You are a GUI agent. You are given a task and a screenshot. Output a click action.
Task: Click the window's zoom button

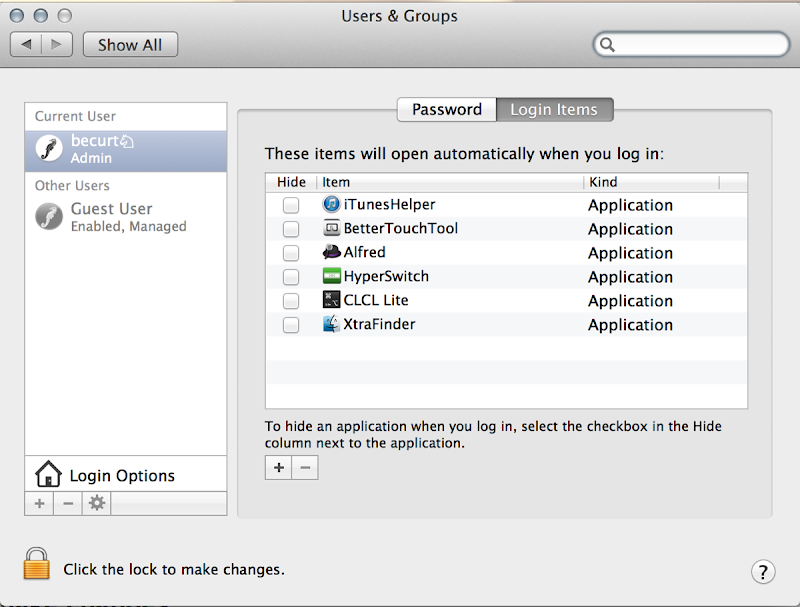64,15
